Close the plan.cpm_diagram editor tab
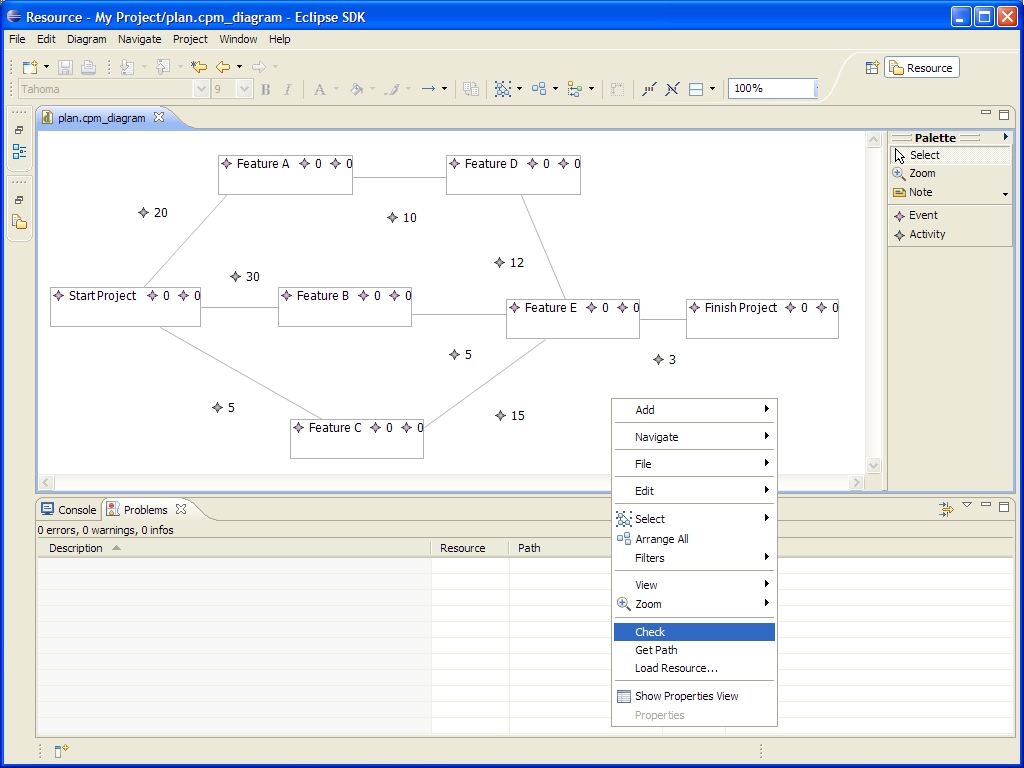The width and height of the screenshot is (1024, 768). click(159, 118)
